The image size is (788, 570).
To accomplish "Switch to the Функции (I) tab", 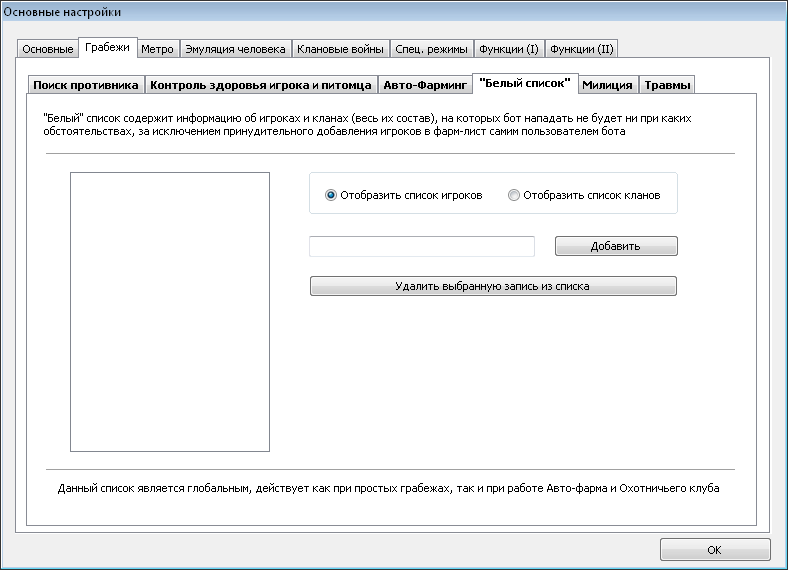I will point(509,49).
